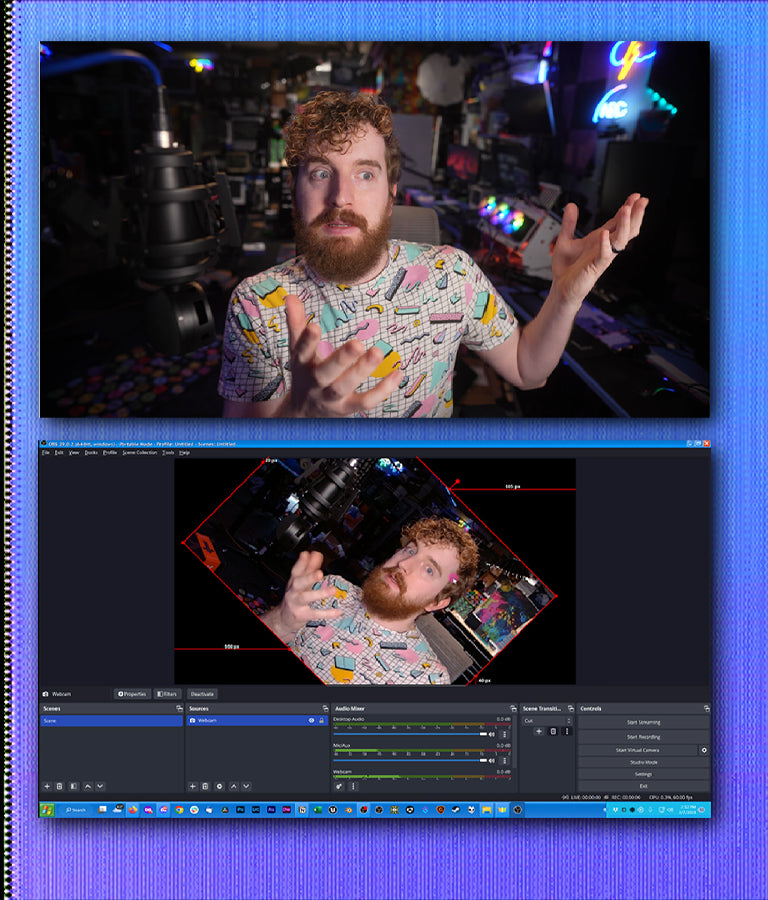This screenshot has height=900, width=768.
Task: Move Webcam source up with arrow icon
Action: pos(233,787)
